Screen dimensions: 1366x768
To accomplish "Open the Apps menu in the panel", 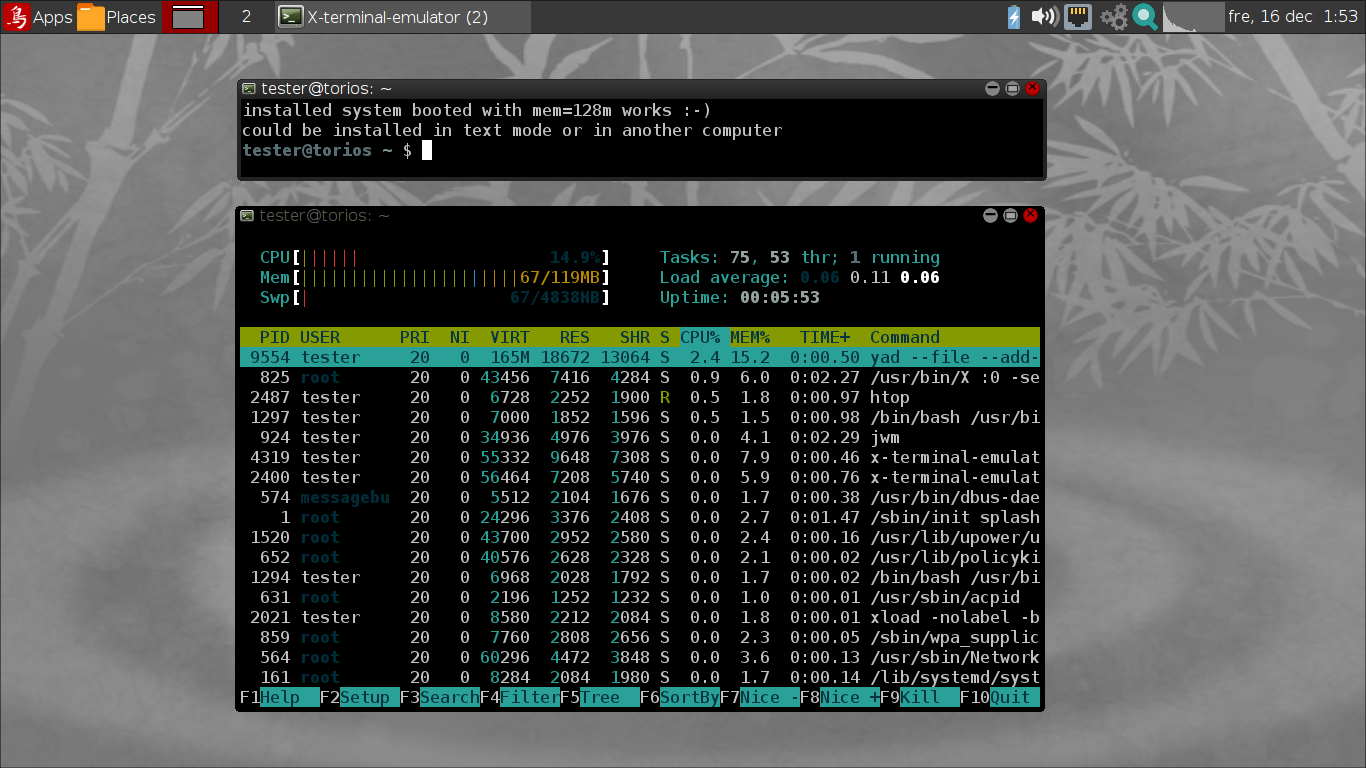I will click(x=39, y=17).
